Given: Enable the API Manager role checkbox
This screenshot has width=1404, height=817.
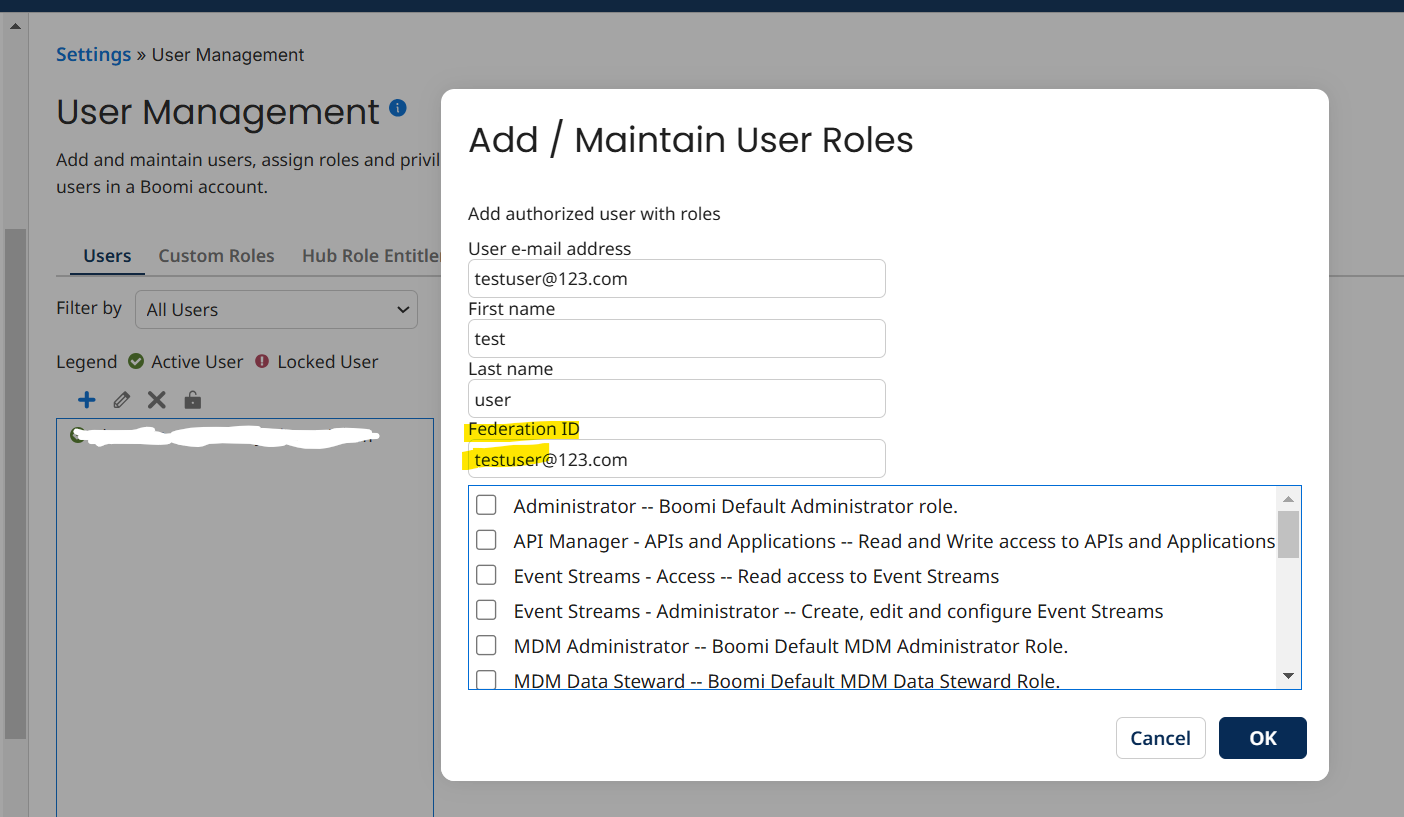Looking at the screenshot, I should point(486,540).
